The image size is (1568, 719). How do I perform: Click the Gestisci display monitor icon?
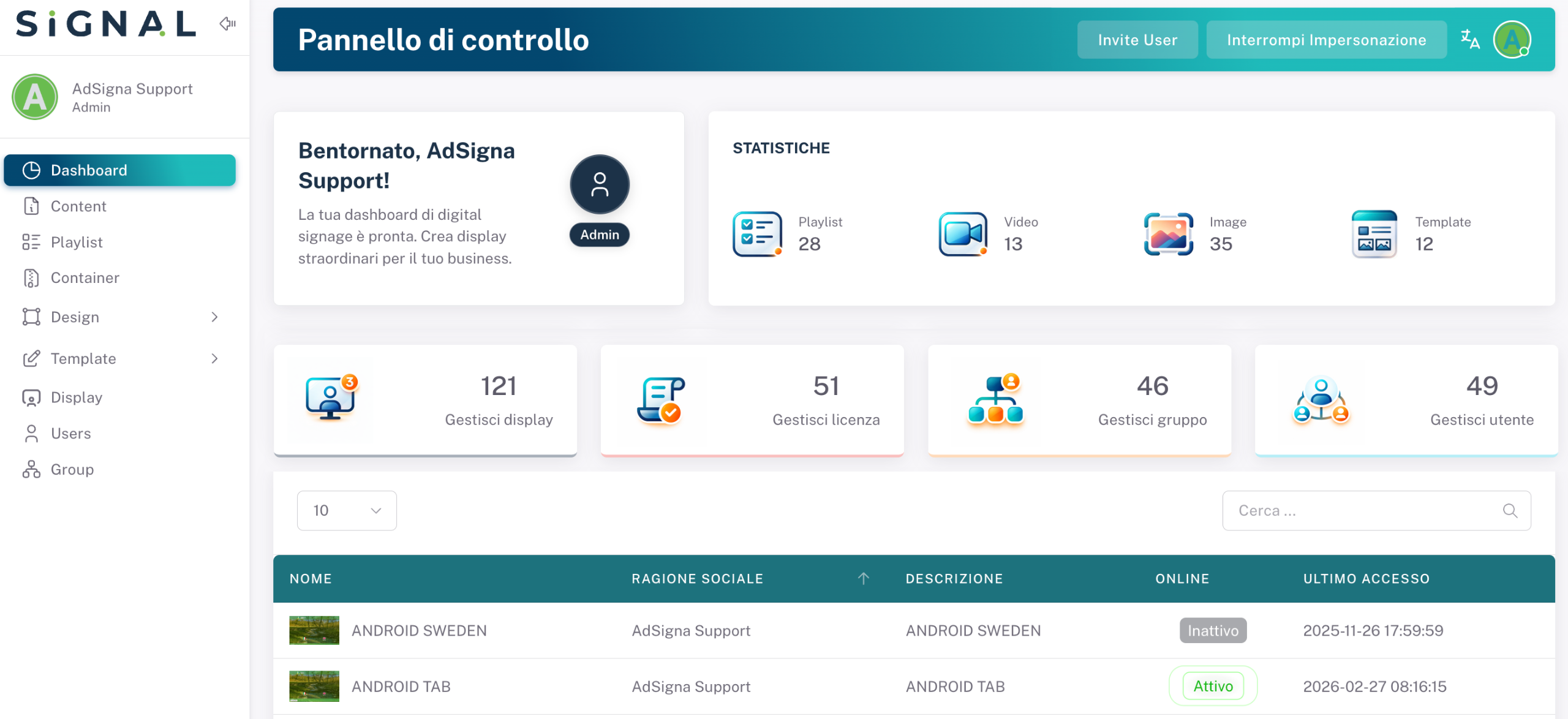[331, 397]
